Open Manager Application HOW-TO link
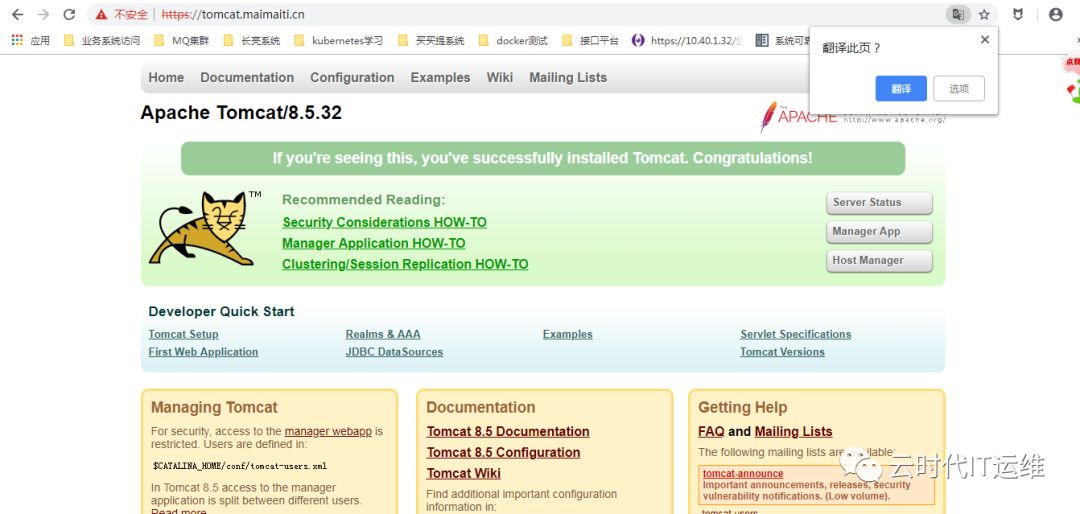The width and height of the screenshot is (1080, 514). coord(373,243)
